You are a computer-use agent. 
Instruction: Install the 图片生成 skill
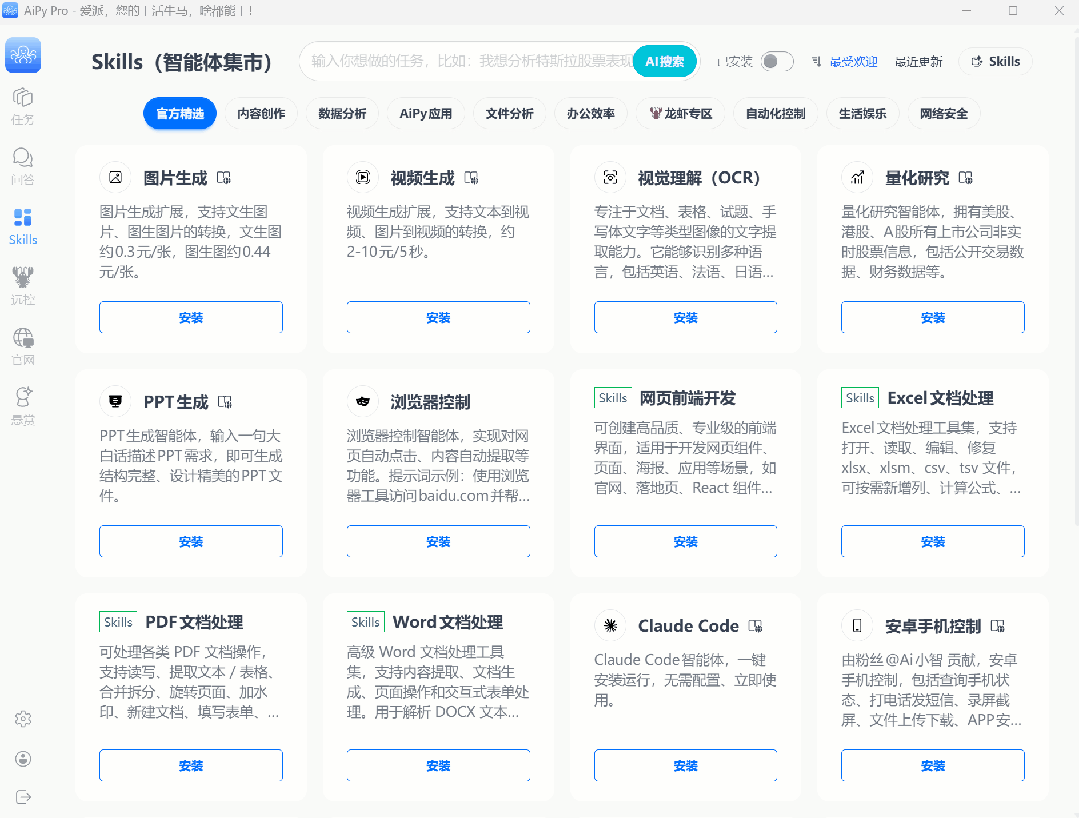click(x=191, y=317)
